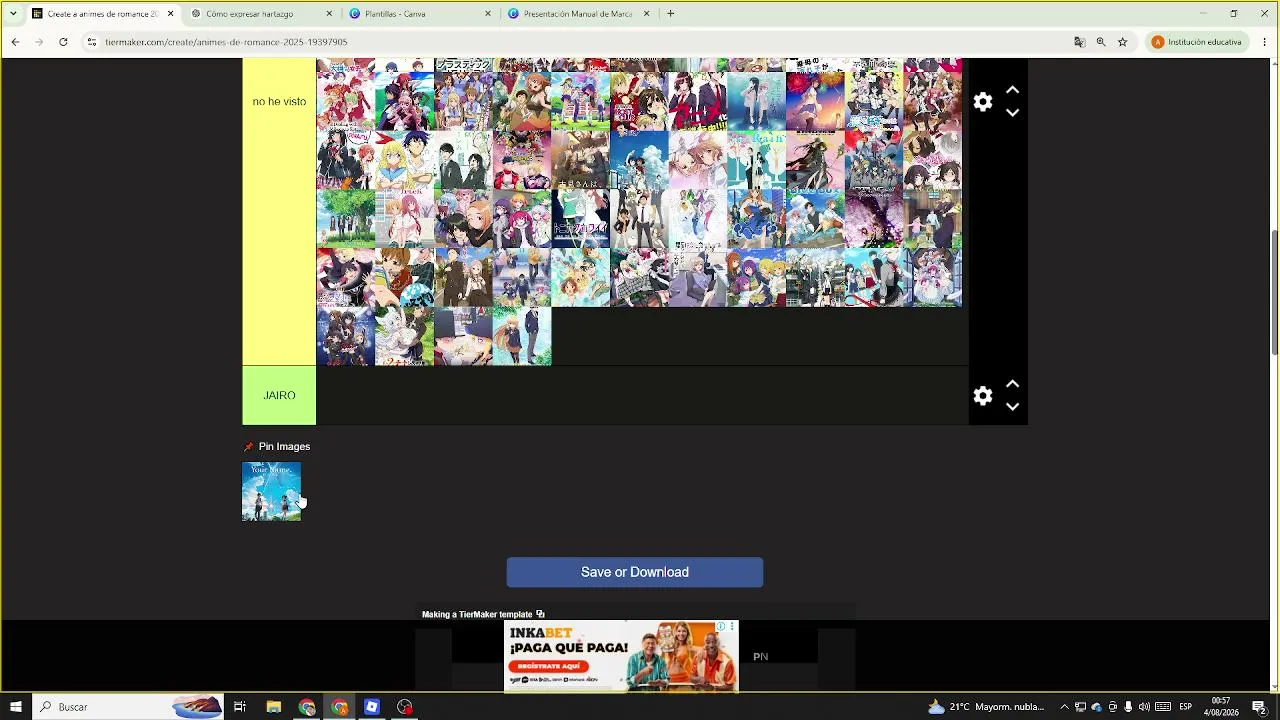Show hidden system tray icons
The image size is (1280, 720).
tap(1064, 707)
